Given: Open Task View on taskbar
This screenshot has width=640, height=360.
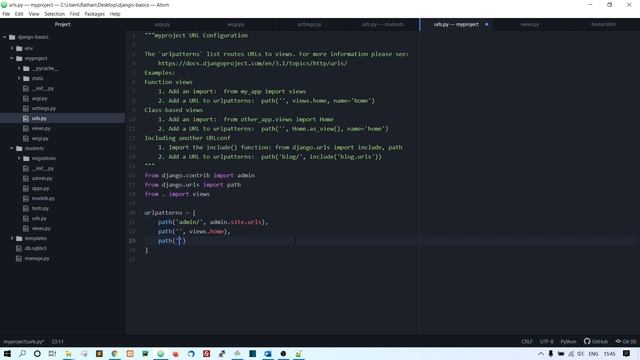Looking at the screenshot, I should [52, 353].
